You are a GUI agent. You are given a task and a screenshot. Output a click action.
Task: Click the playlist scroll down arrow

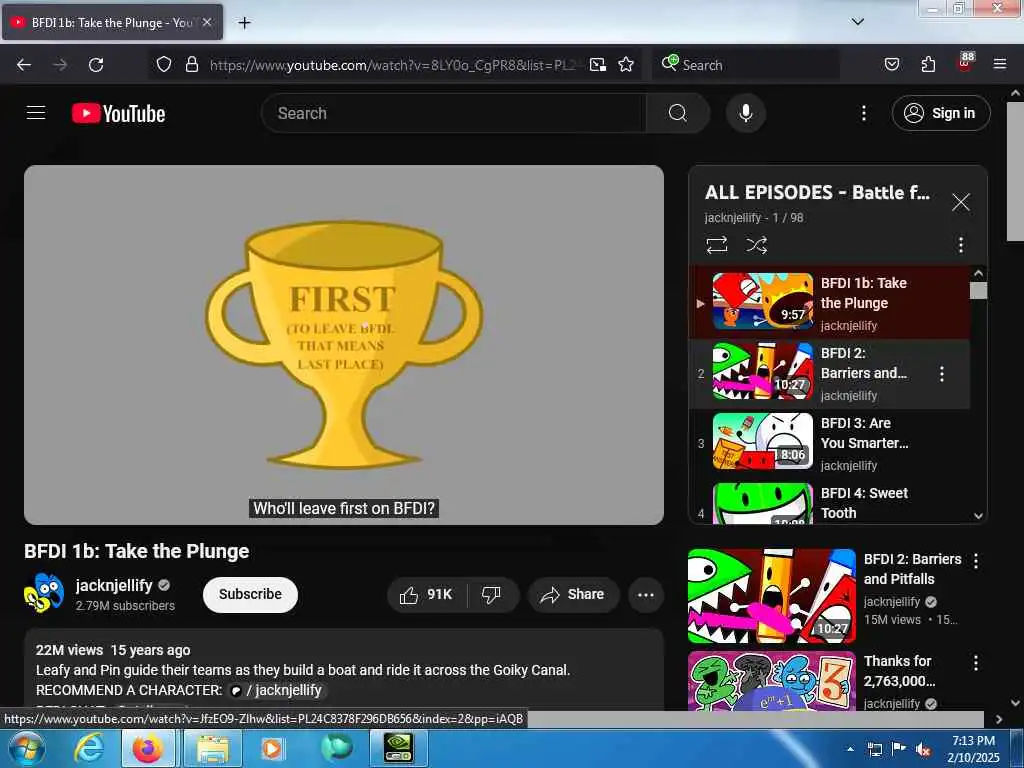point(978,516)
